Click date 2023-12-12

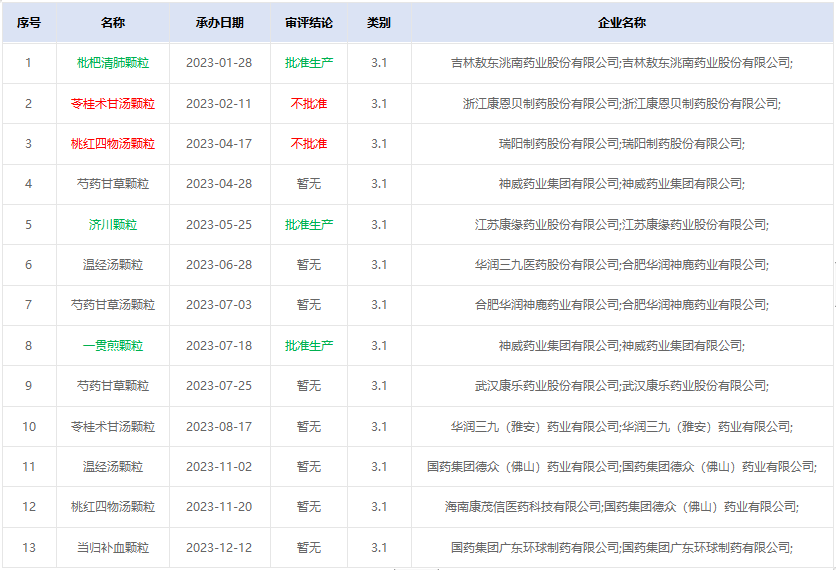click(219, 548)
